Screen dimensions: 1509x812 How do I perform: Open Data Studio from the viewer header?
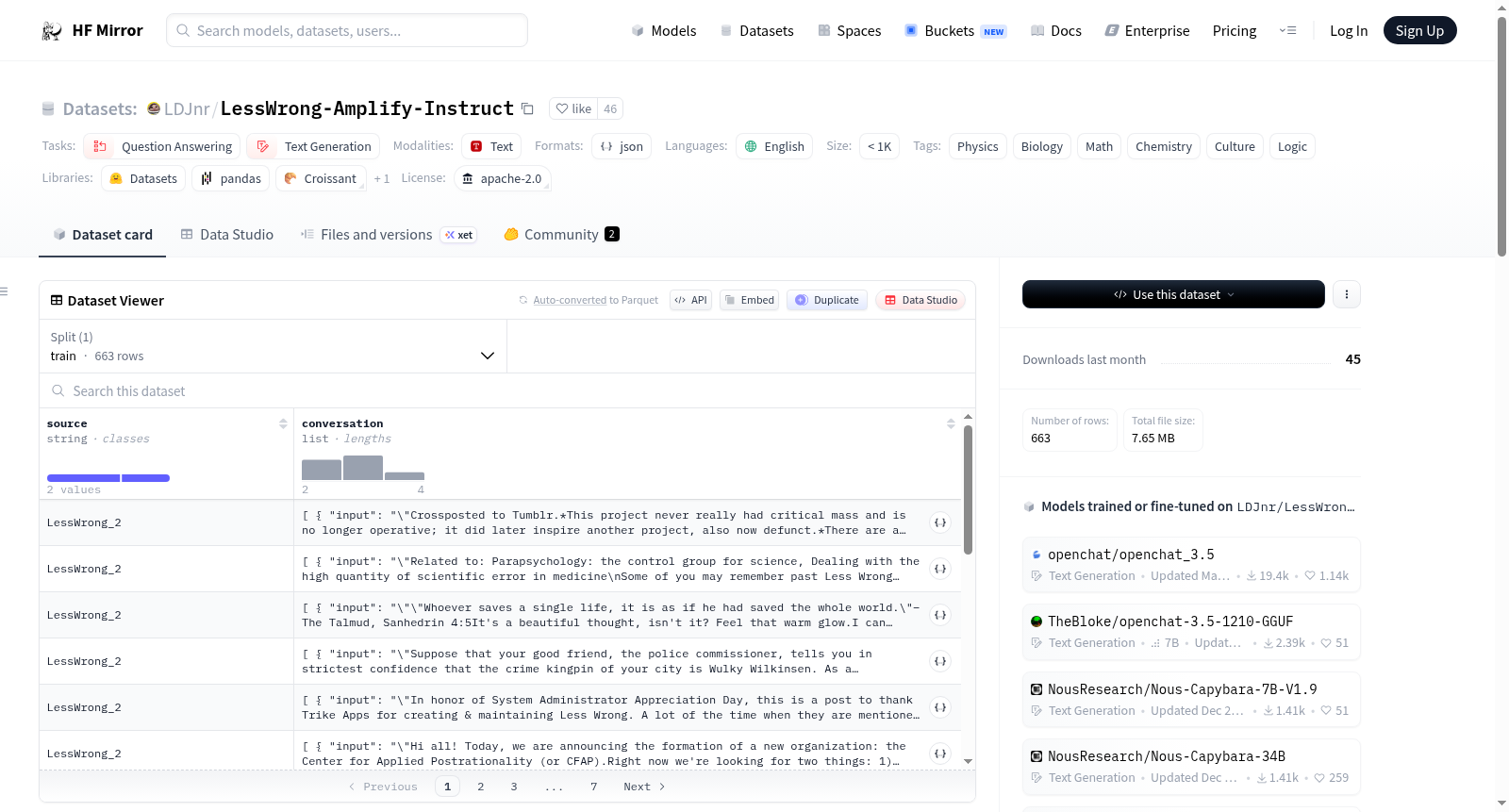[x=920, y=300]
